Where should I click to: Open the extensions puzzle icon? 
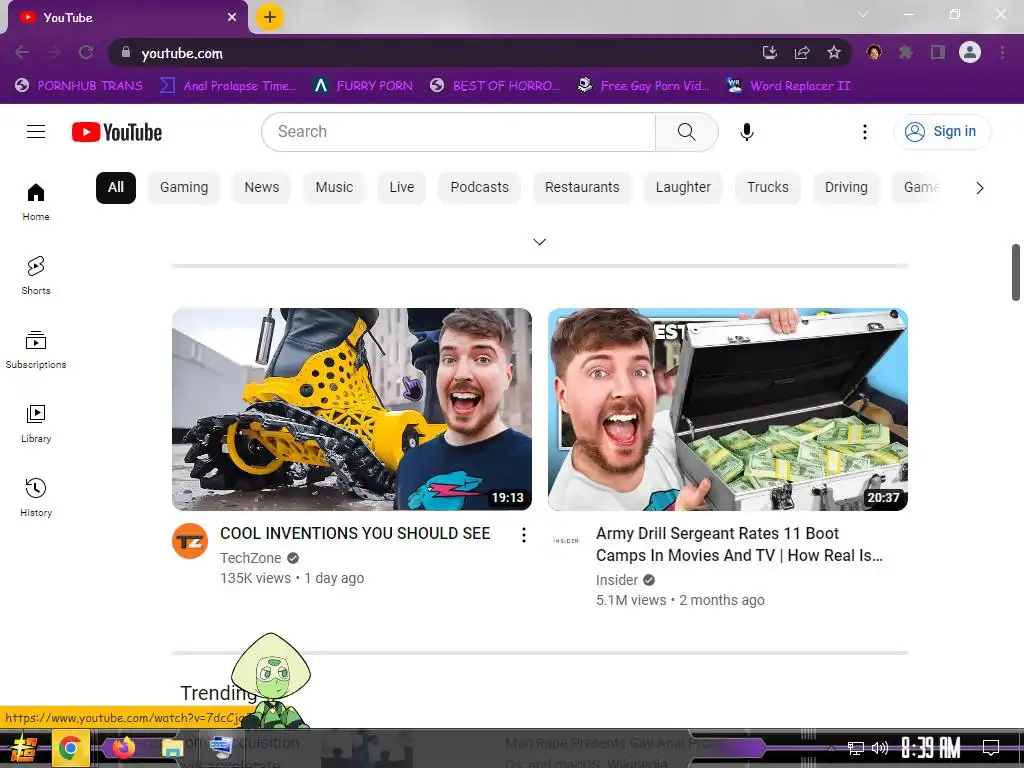[x=906, y=52]
